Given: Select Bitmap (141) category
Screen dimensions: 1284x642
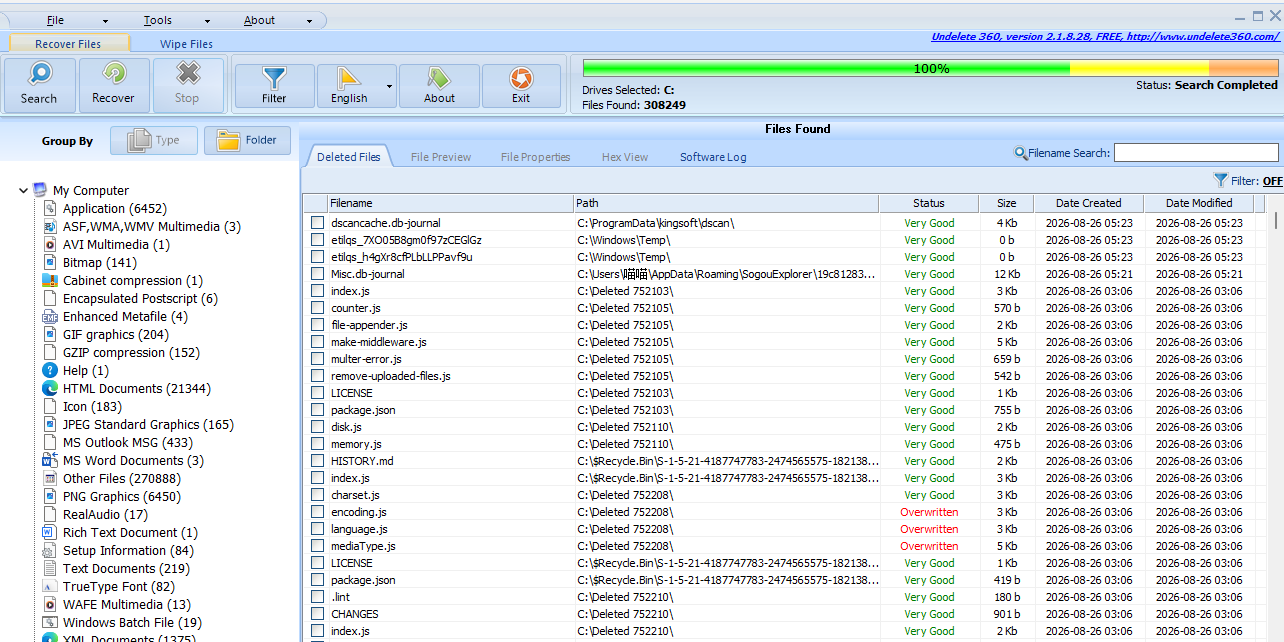Looking at the screenshot, I should point(100,262).
